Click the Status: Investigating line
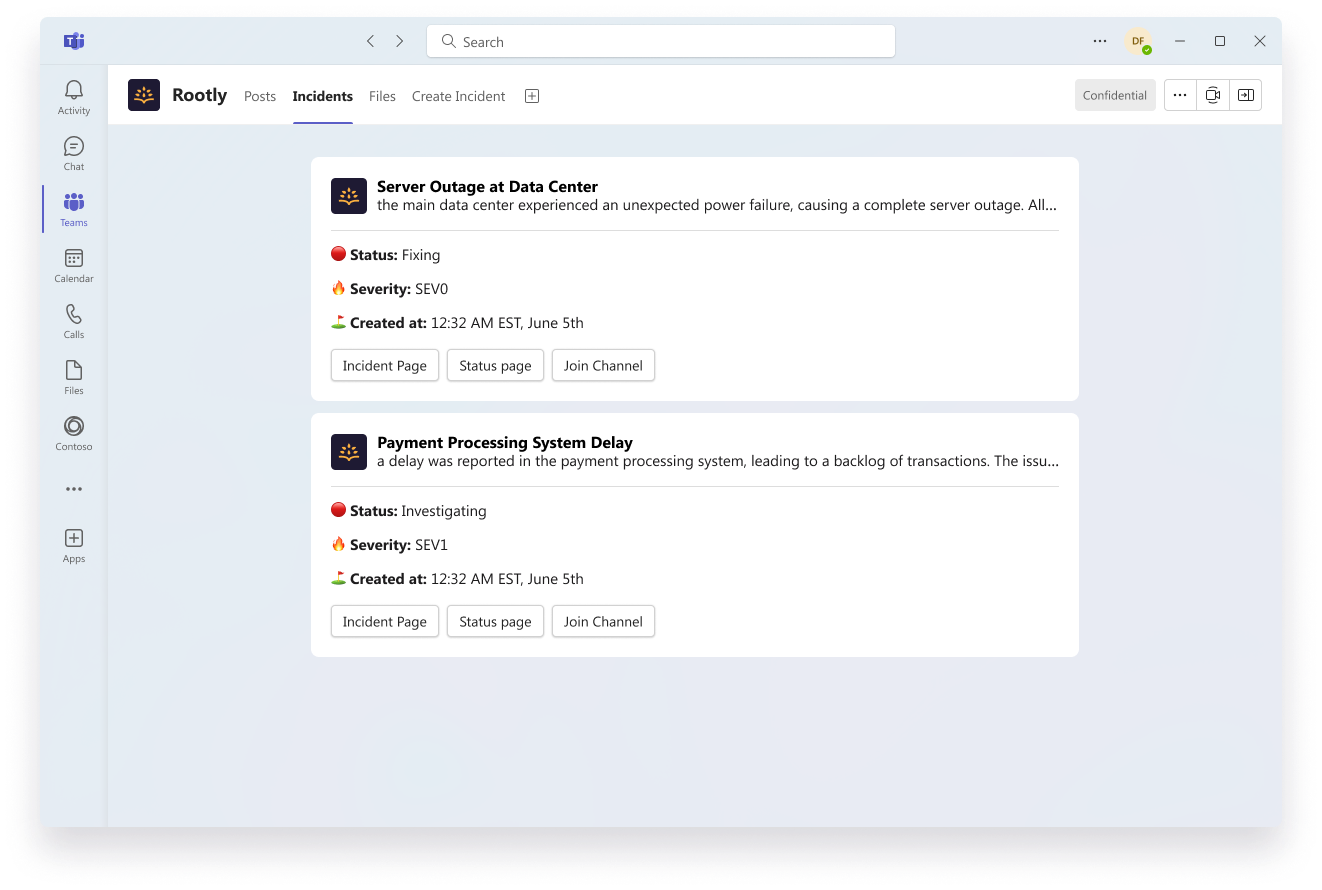Image resolution: width=1322 pixels, height=890 pixels. click(x=409, y=511)
